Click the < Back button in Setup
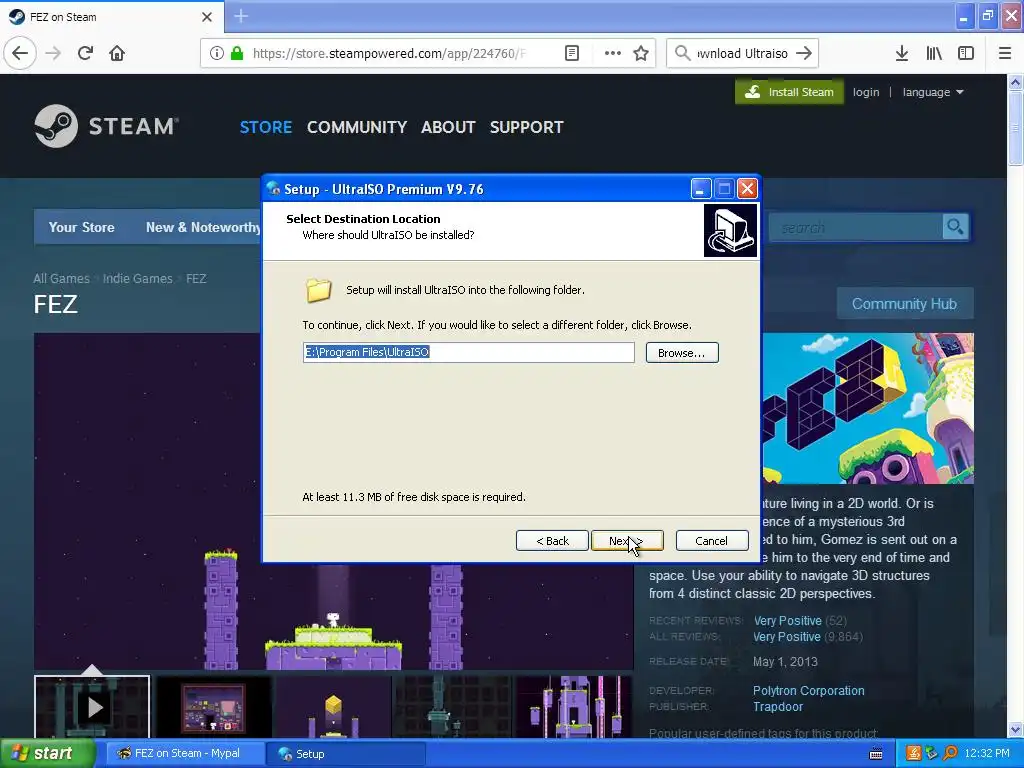This screenshot has height=768, width=1024. click(552, 541)
